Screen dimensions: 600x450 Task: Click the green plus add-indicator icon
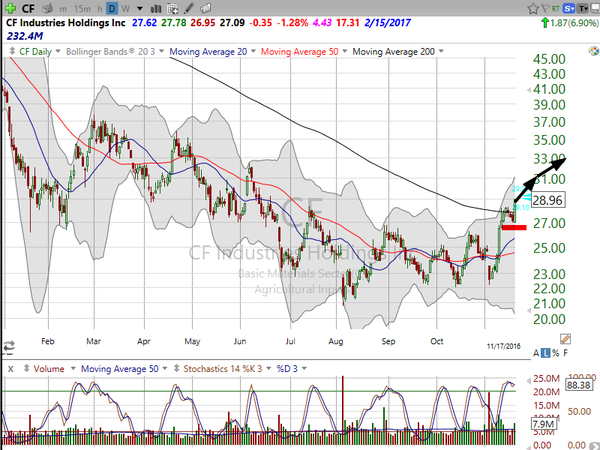coord(10,8)
